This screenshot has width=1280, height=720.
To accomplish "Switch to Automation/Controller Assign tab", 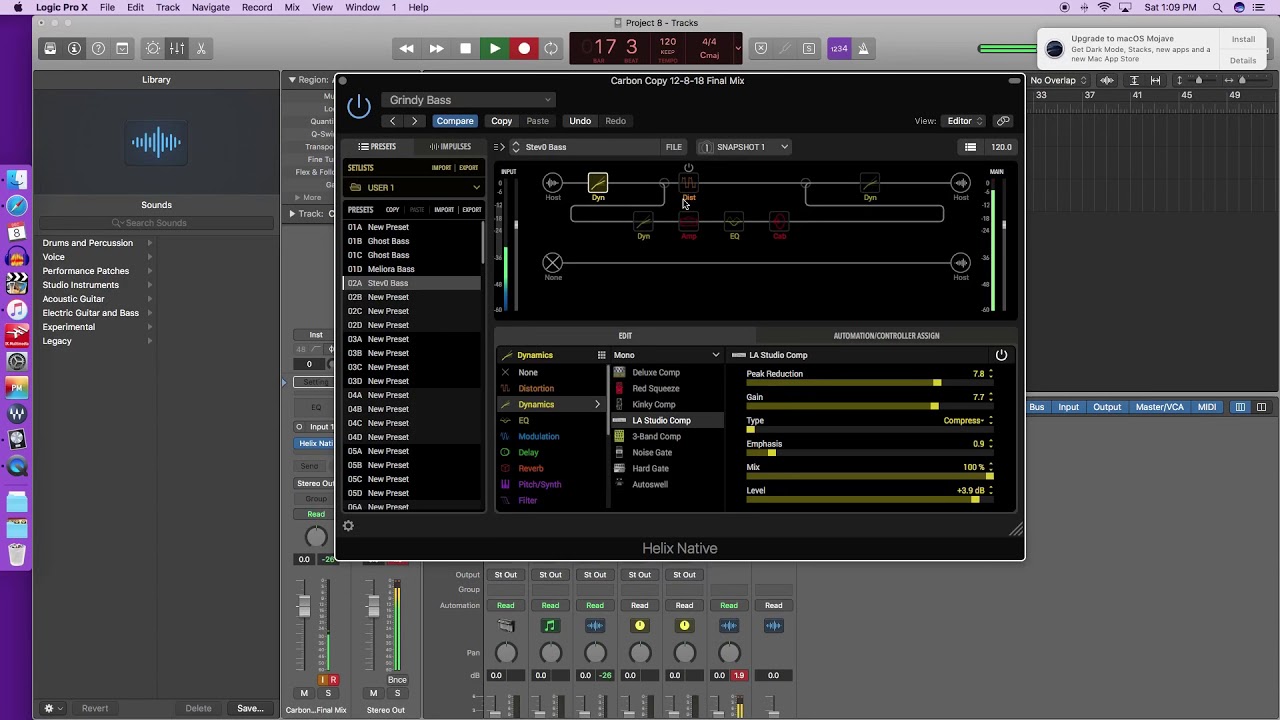I will click(886, 336).
